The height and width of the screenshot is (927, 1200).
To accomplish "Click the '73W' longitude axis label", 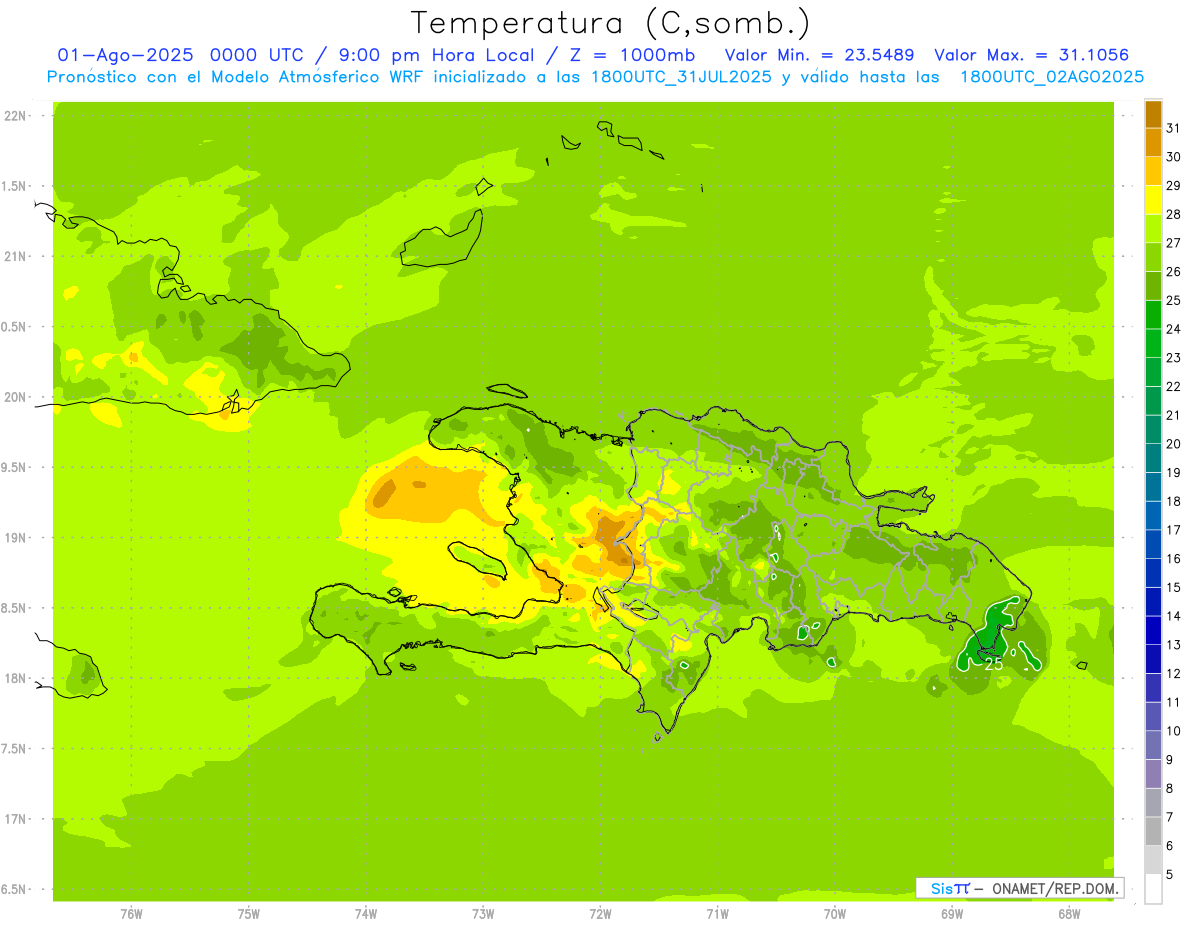I will (x=483, y=914).
